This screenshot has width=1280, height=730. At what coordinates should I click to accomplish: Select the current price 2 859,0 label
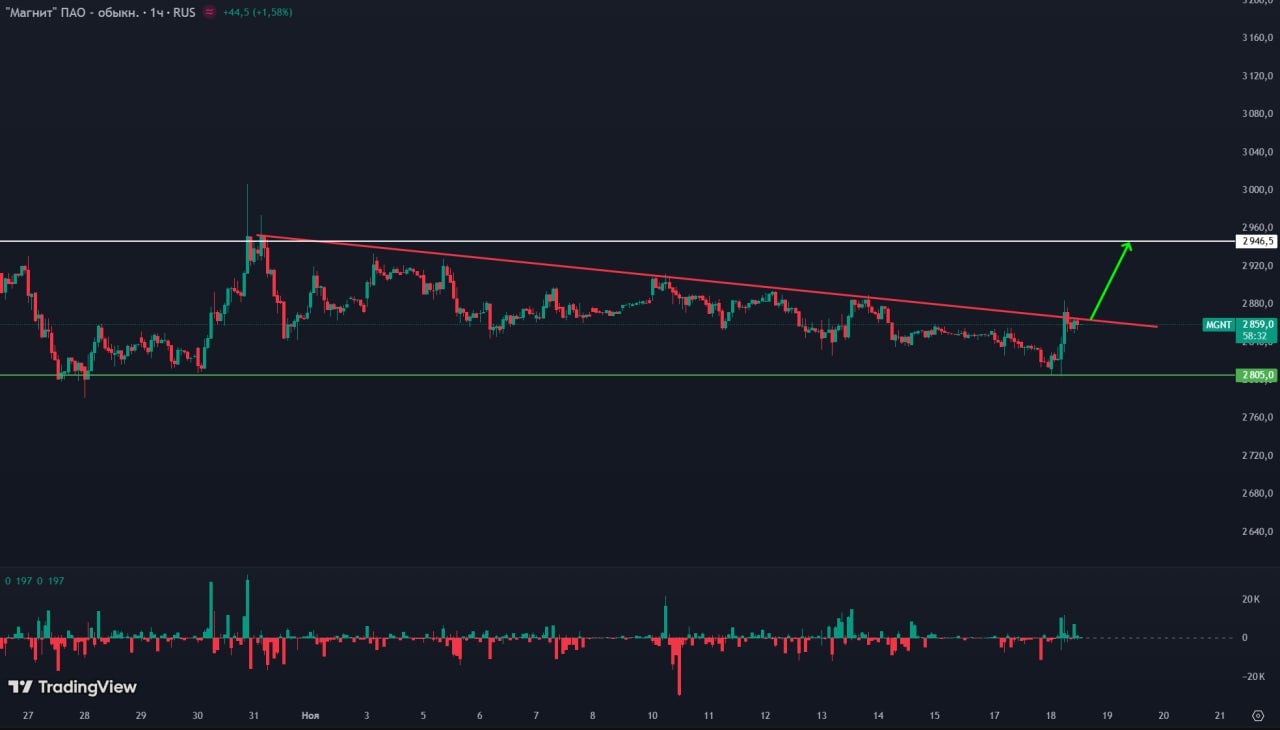1257,324
